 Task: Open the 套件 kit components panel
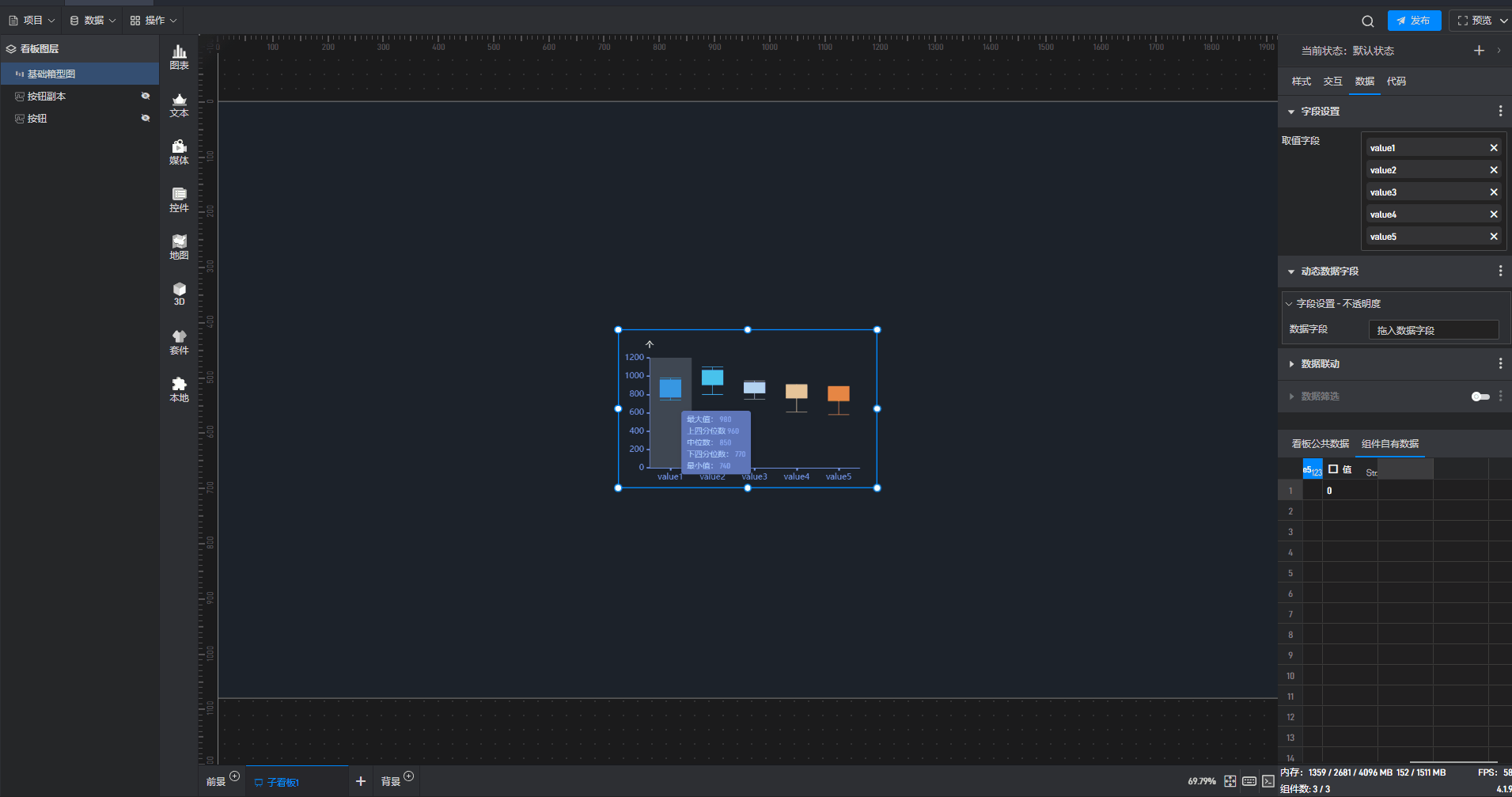pos(180,342)
